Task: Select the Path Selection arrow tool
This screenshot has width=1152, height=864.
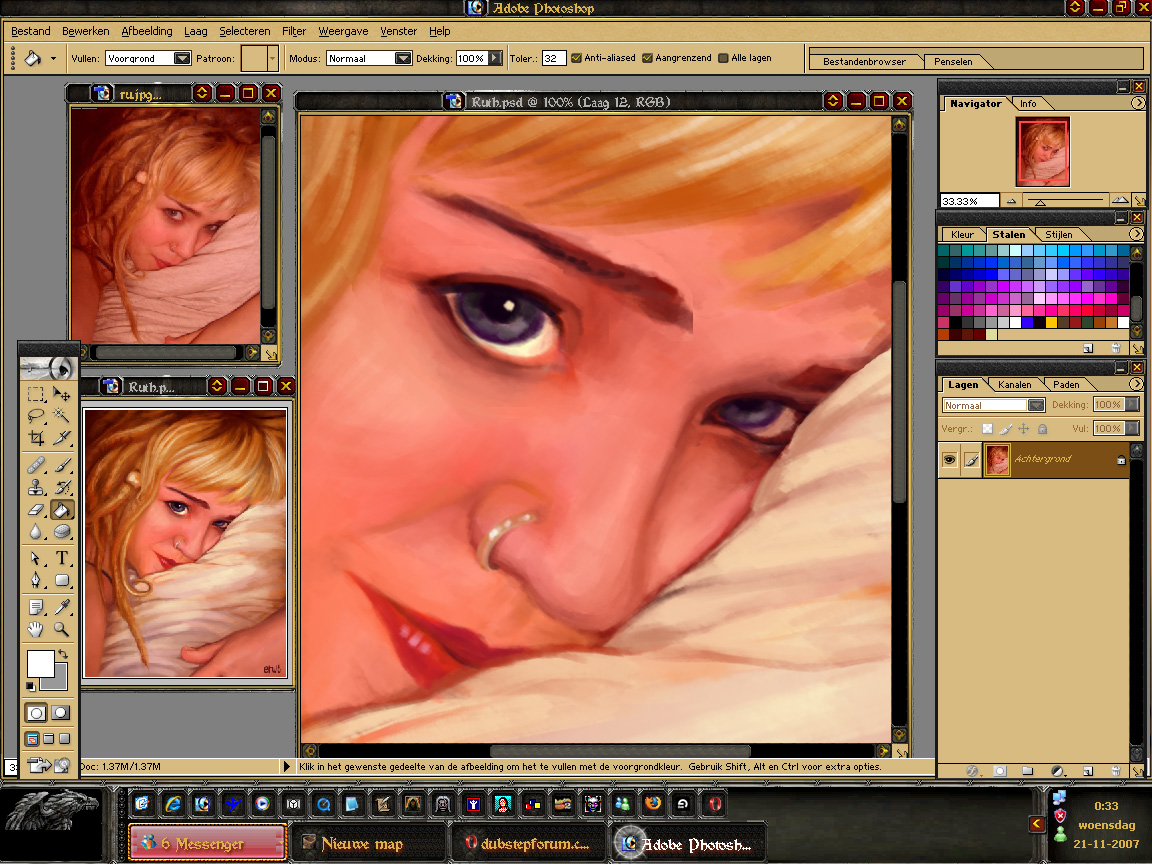Action: 35,558
